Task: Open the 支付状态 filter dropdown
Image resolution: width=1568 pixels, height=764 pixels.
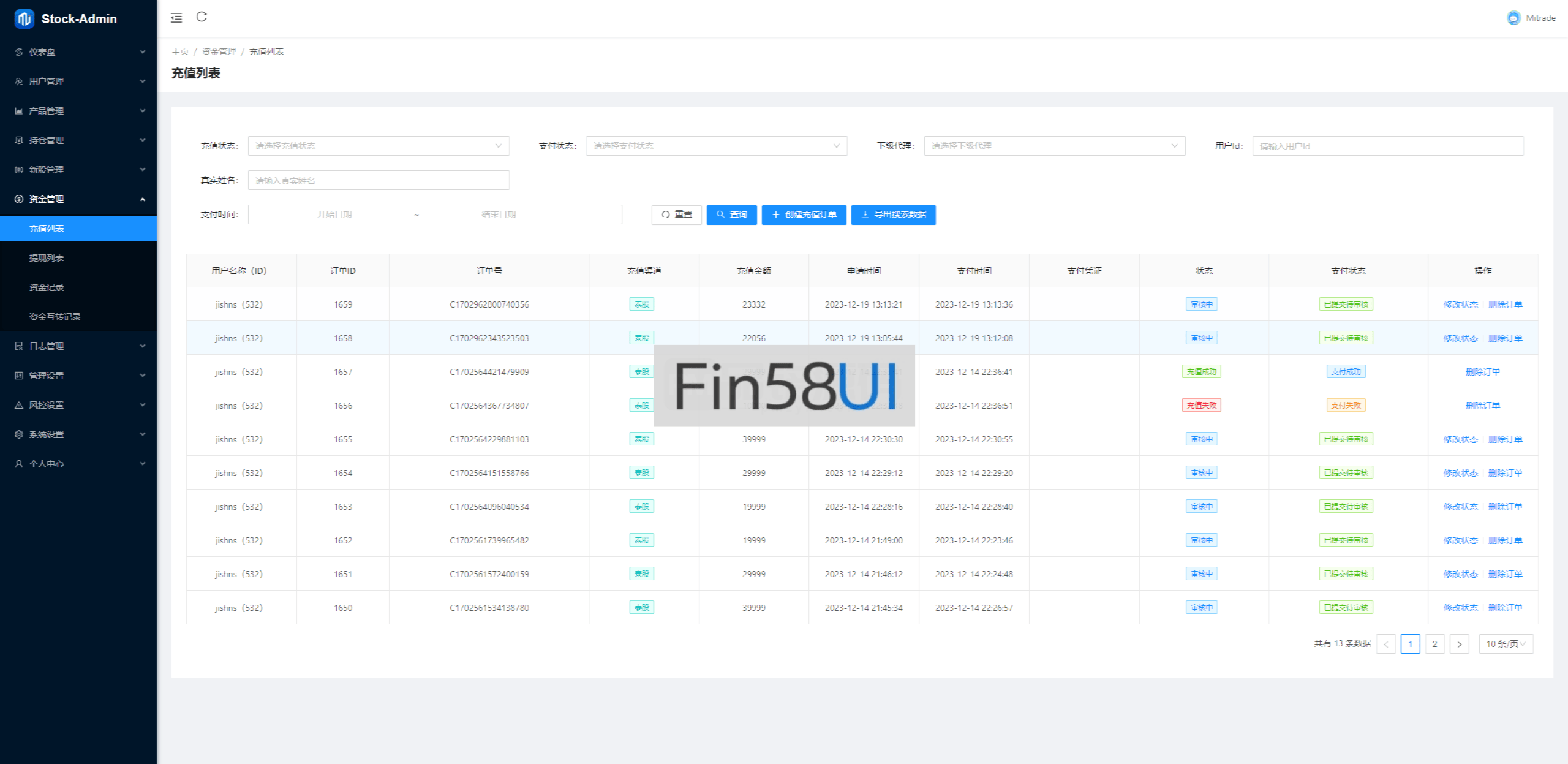Action: pyautogui.click(x=716, y=146)
